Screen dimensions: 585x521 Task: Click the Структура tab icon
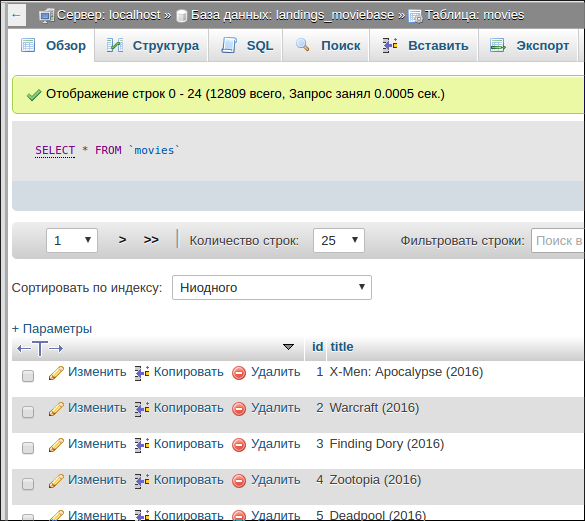pos(115,45)
